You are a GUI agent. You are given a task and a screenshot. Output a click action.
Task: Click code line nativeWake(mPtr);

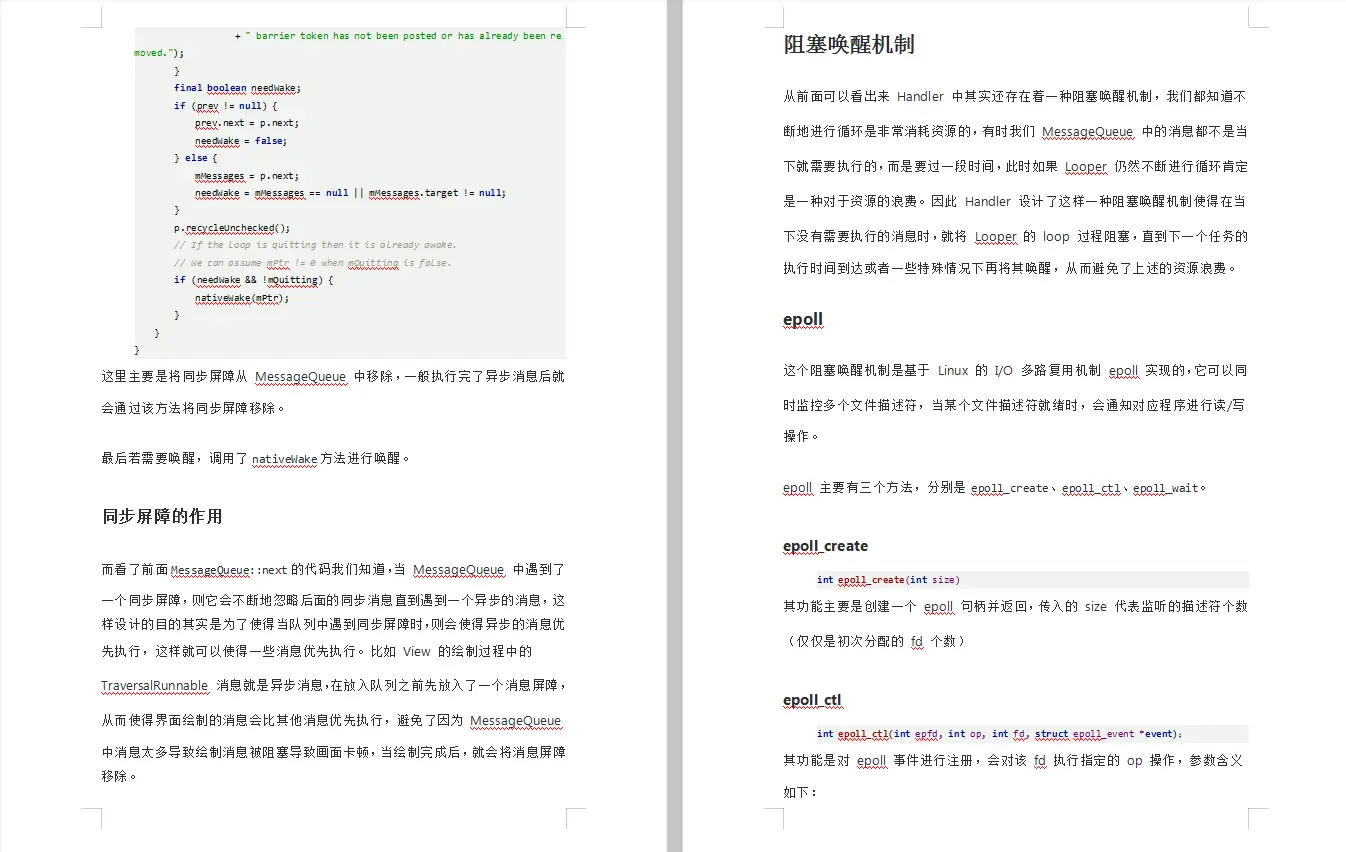tap(241, 297)
